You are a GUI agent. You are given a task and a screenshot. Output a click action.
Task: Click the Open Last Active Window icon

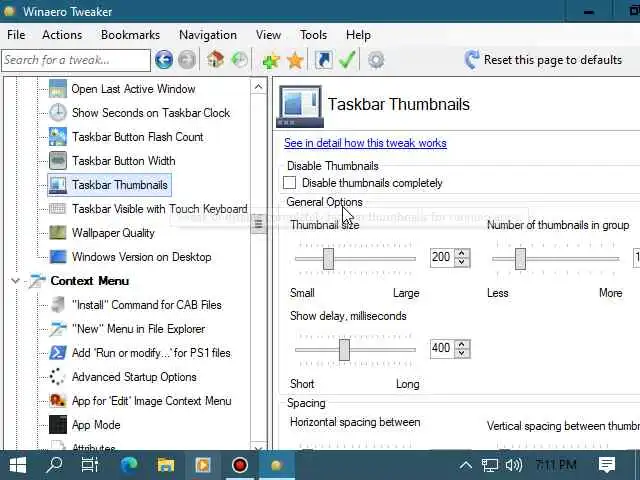(58, 89)
